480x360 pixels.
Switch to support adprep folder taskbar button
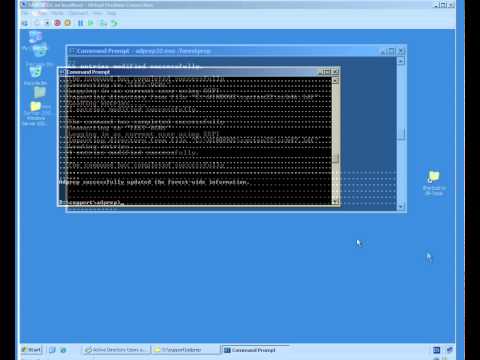tap(185, 350)
